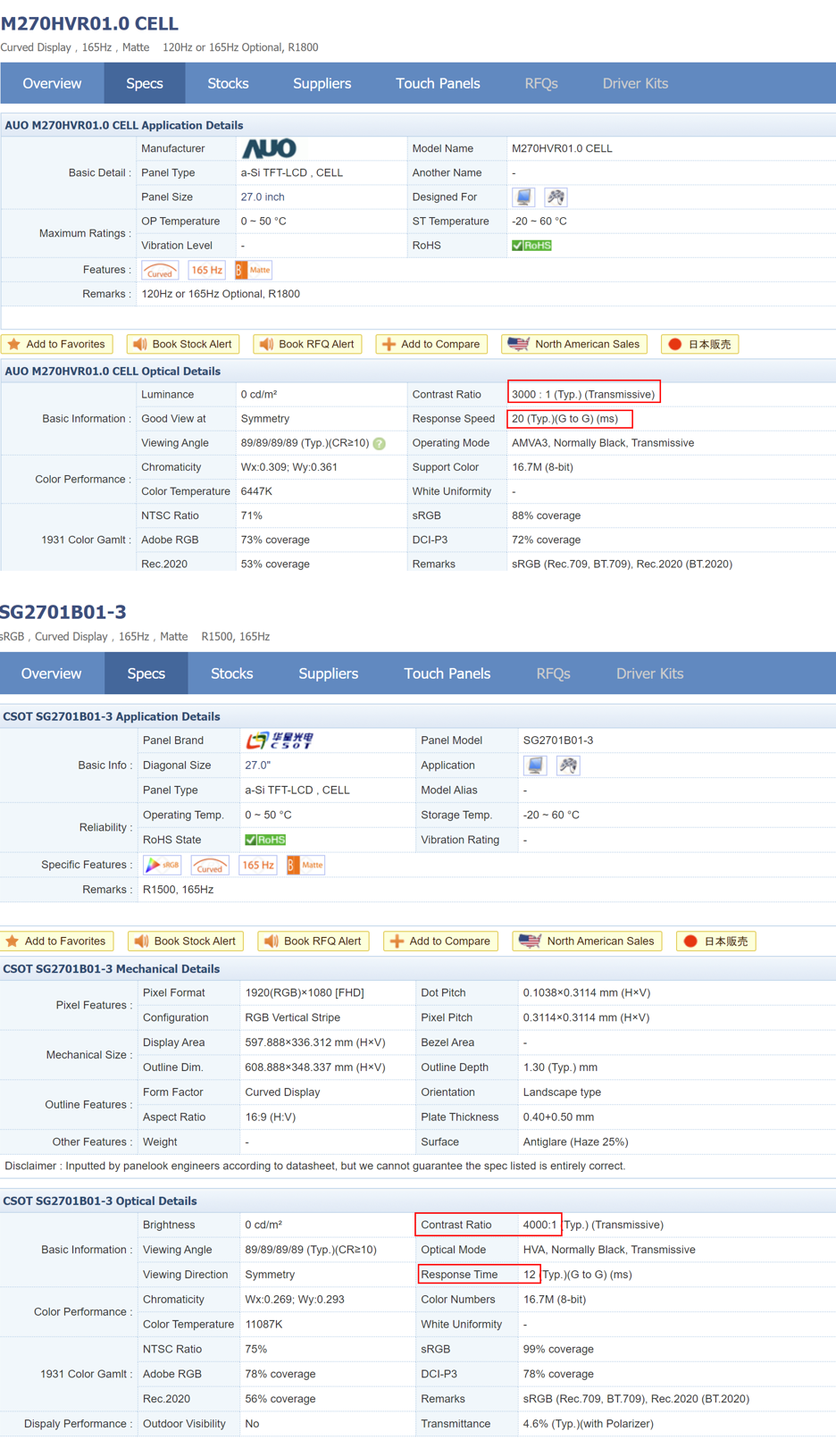Click the sRGB badge in Specific Features
This screenshot has height=1456, width=836.
(x=163, y=865)
